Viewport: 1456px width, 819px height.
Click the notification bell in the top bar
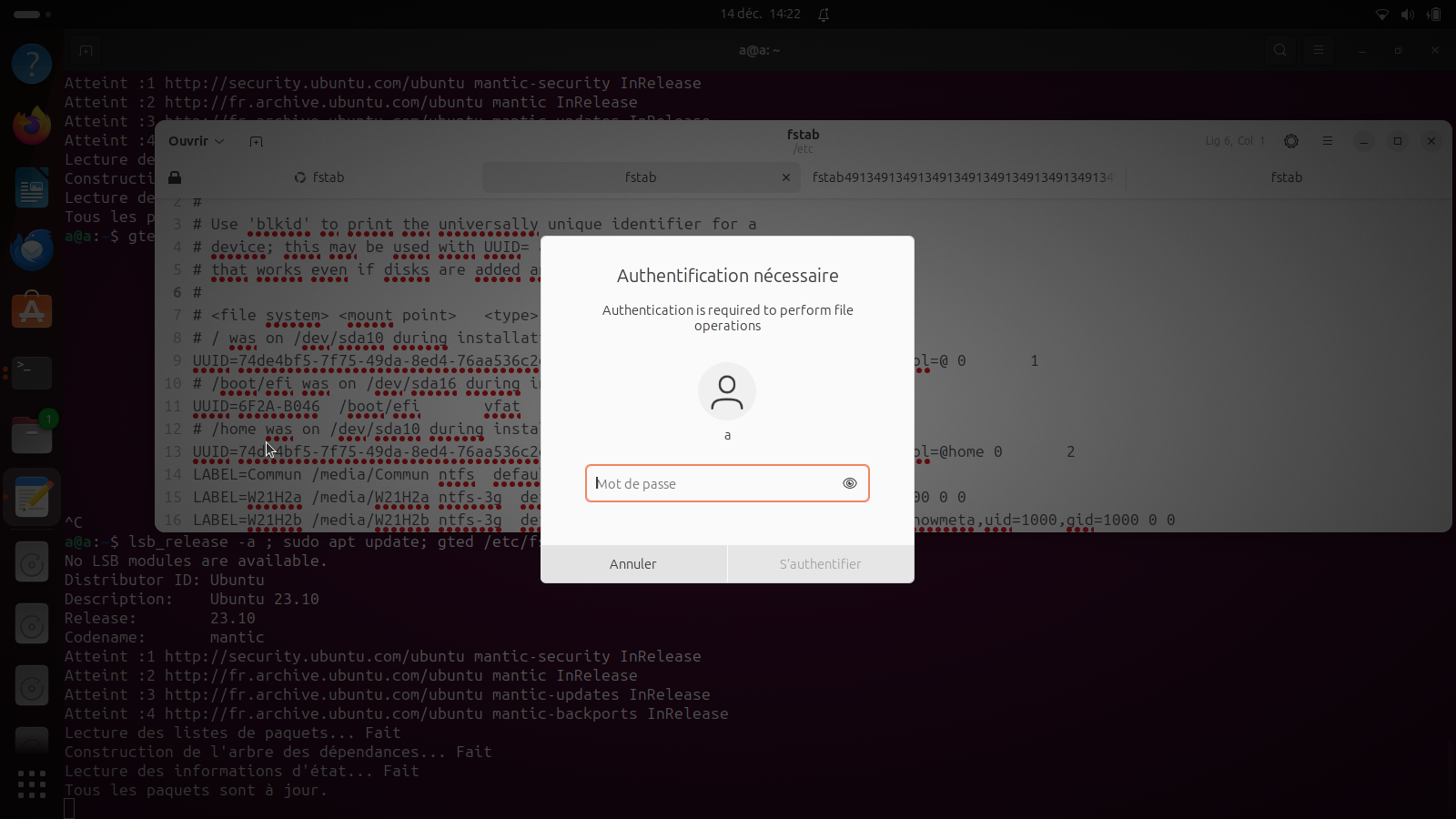tap(824, 14)
